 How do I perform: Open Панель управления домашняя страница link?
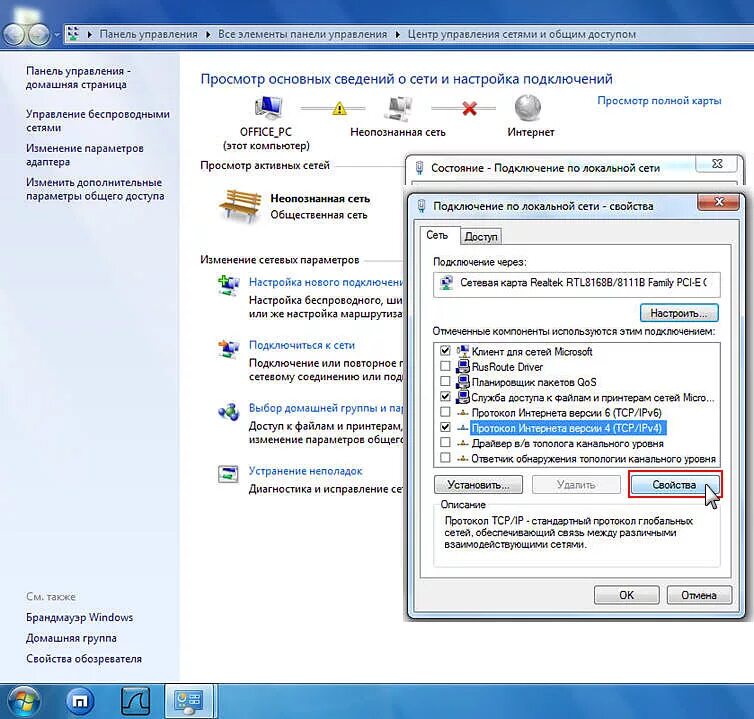coord(78,77)
